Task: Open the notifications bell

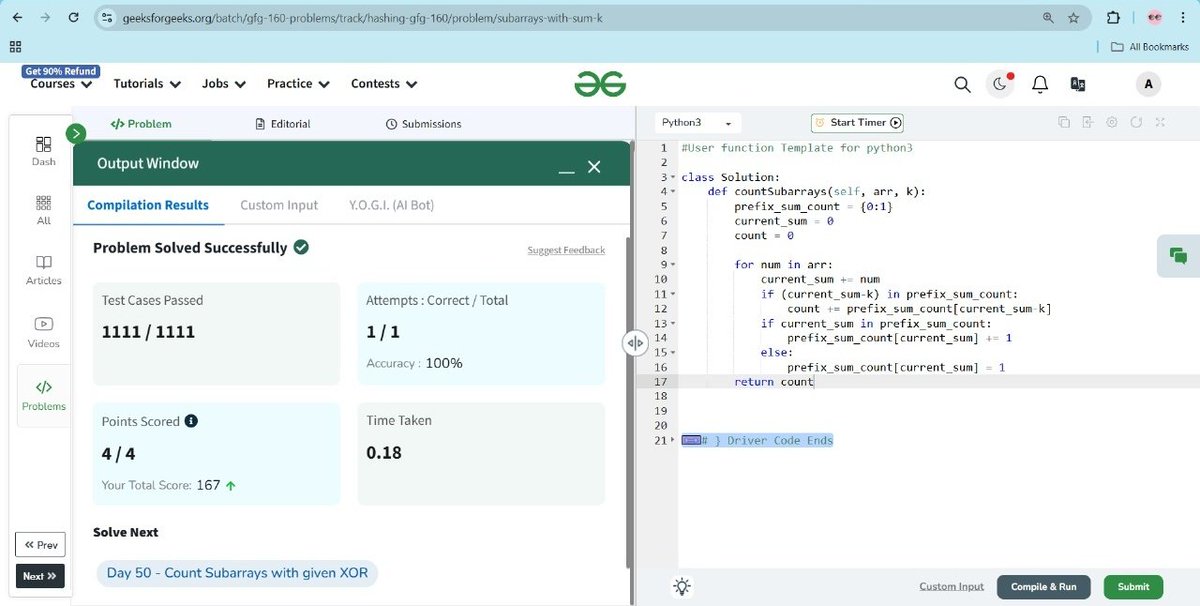Action: point(1040,85)
